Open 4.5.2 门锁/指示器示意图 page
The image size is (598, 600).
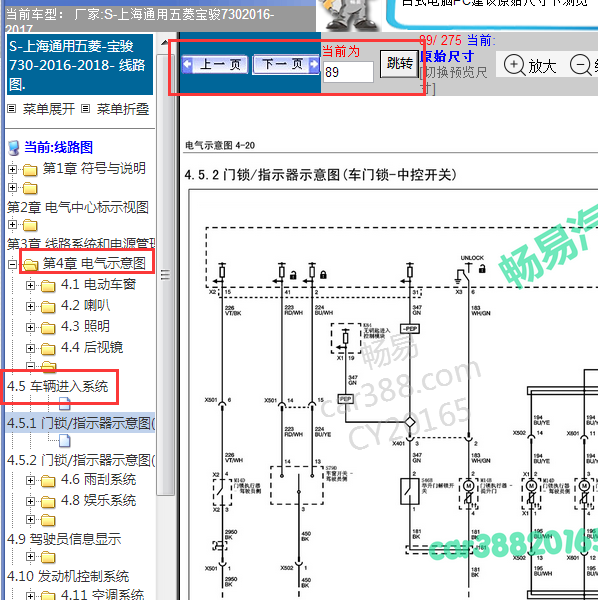click(x=80, y=460)
